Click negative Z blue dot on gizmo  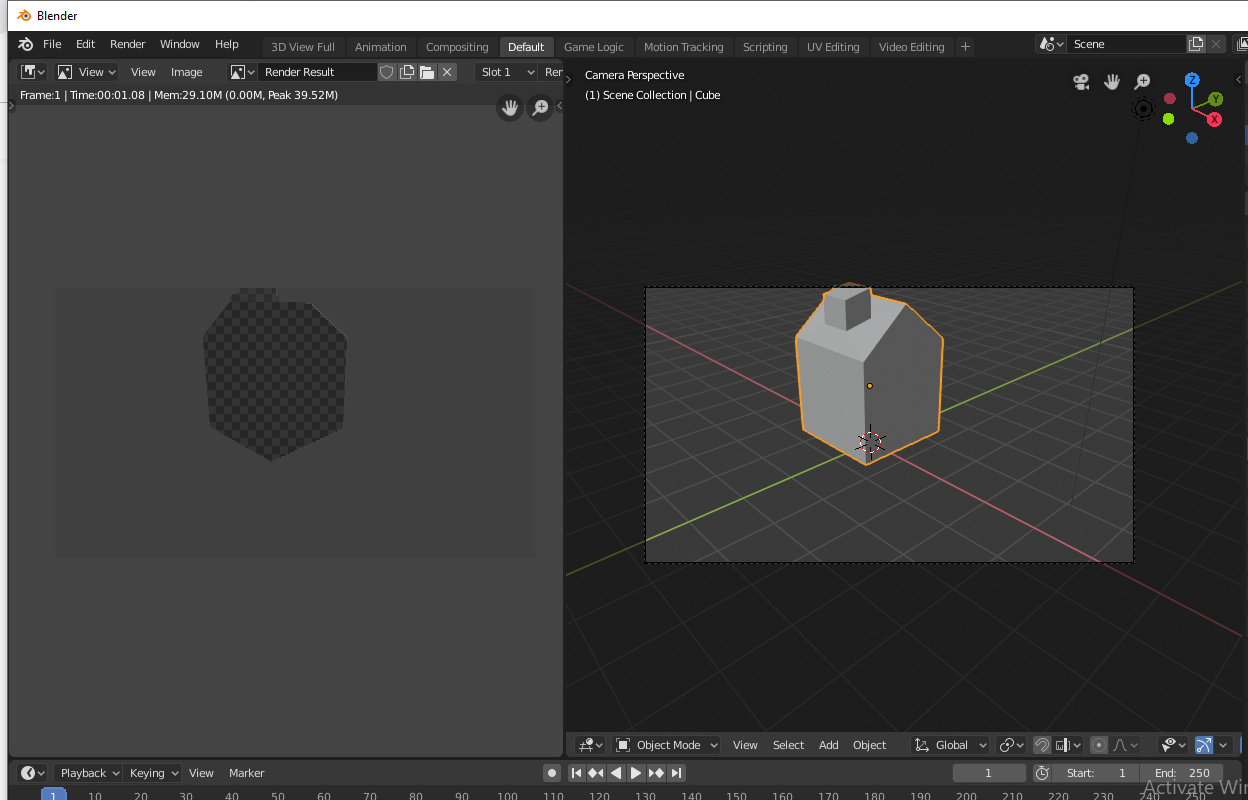(x=1192, y=138)
